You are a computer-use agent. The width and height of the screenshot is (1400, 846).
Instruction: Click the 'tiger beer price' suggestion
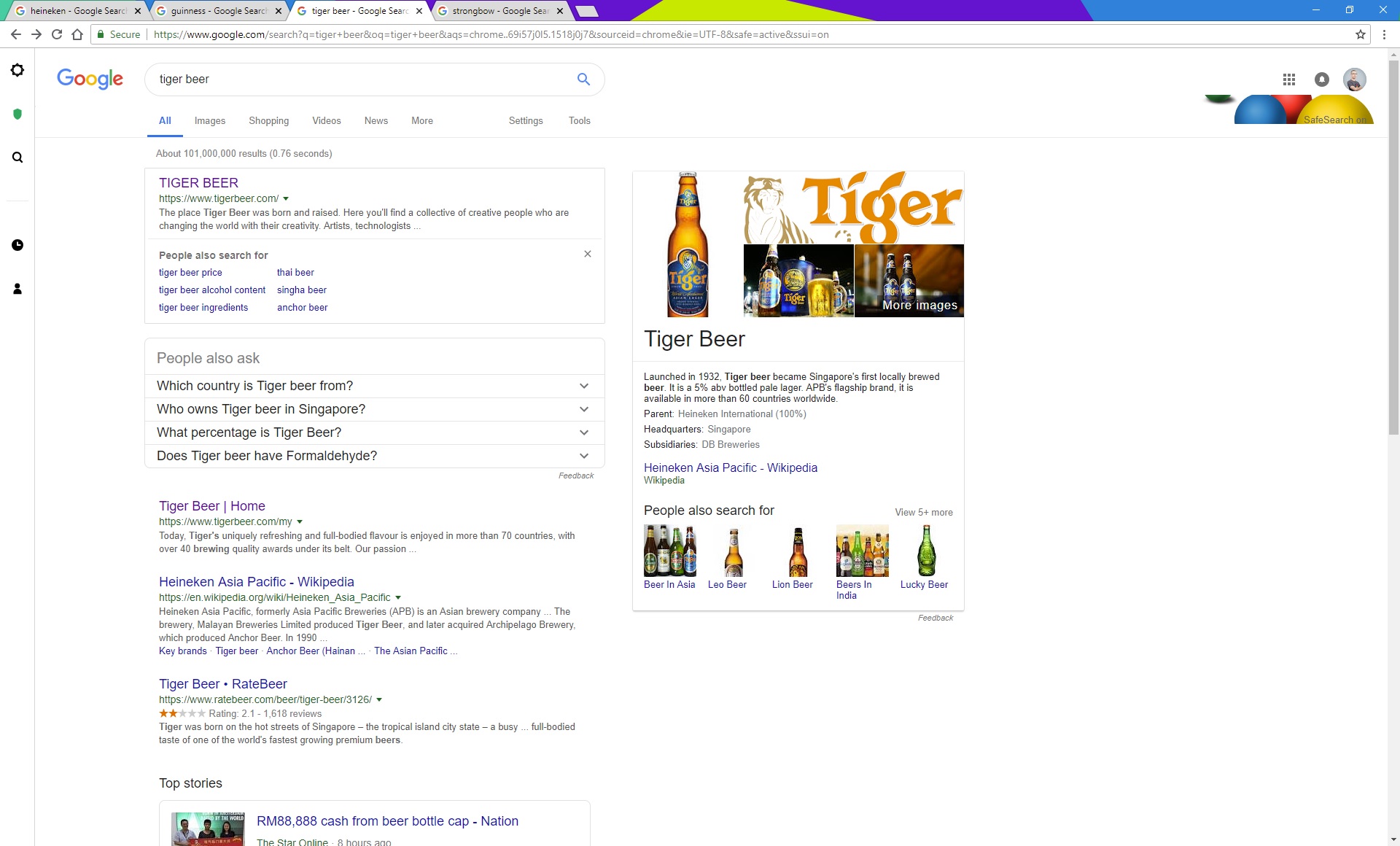pos(190,273)
